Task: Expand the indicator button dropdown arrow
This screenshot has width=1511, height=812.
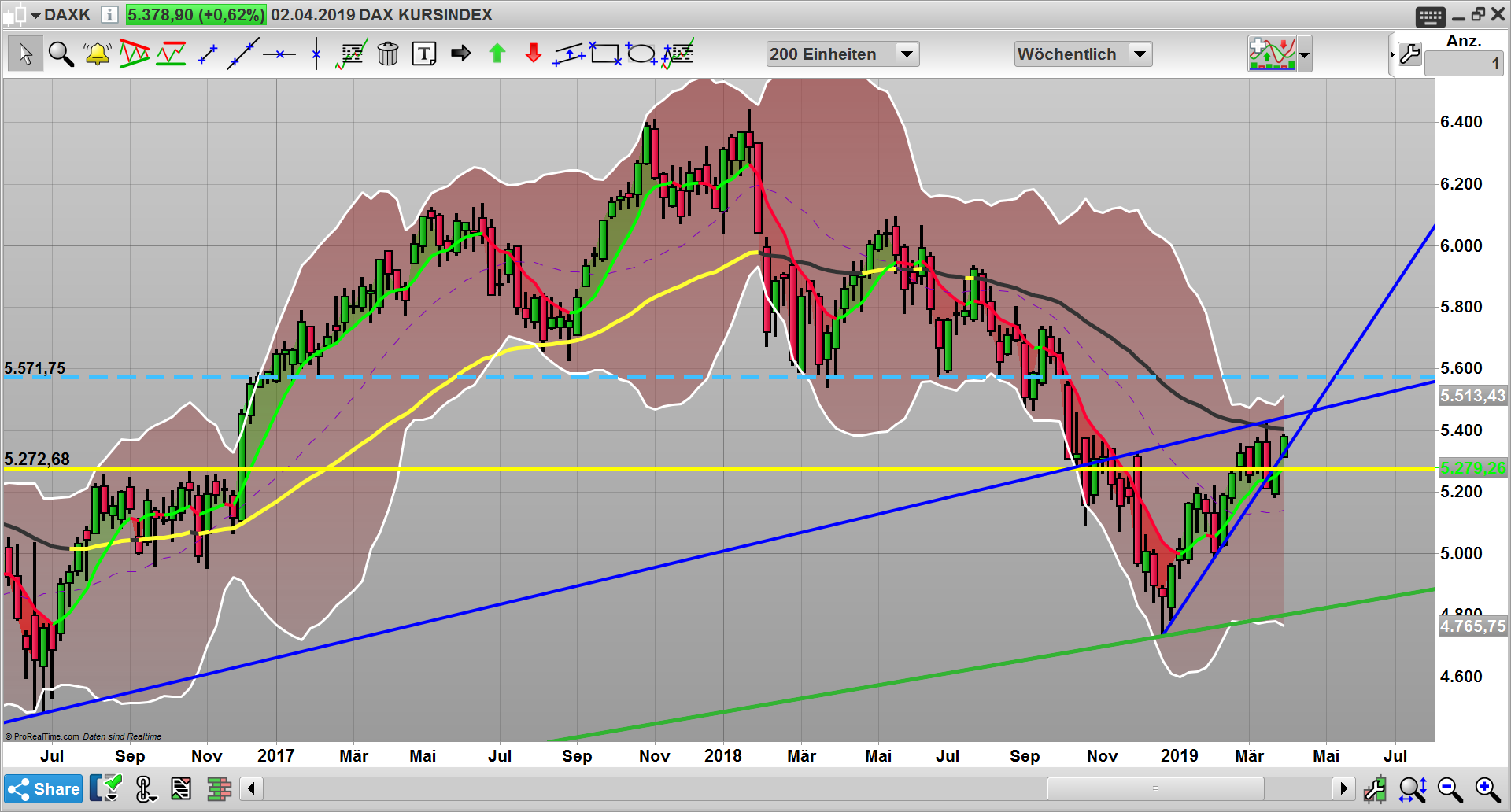Action: pos(1305,55)
